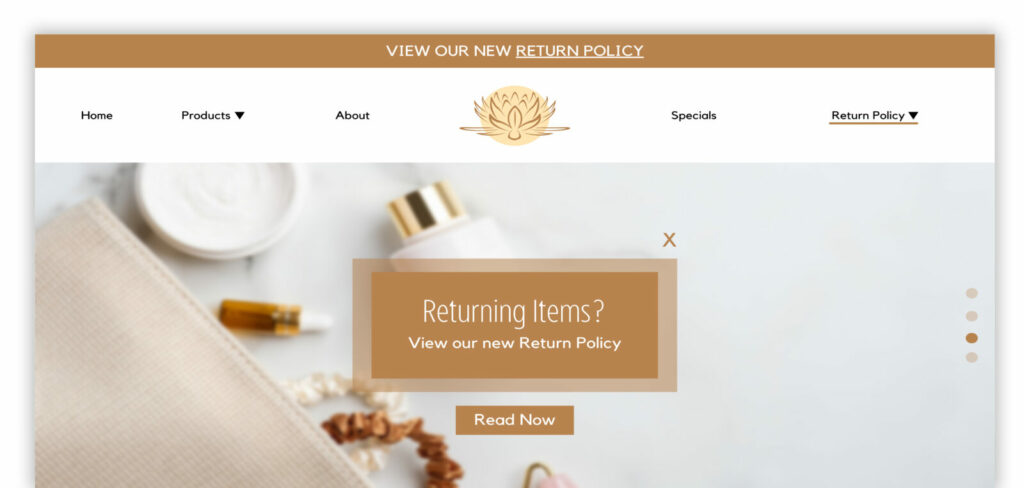Close the Returning Items popup with X

[669, 240]
